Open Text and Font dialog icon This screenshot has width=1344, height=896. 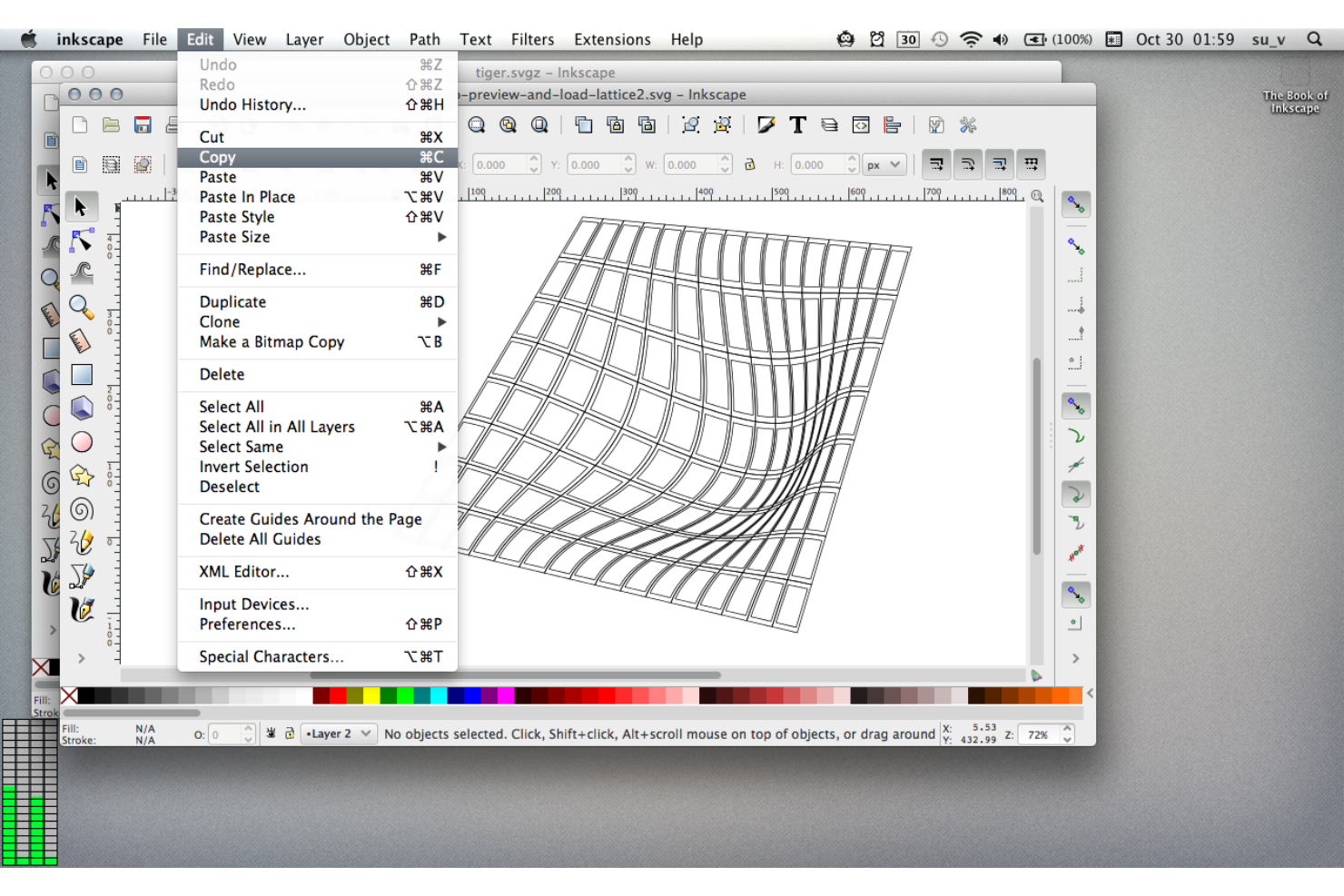click(797, 125)
